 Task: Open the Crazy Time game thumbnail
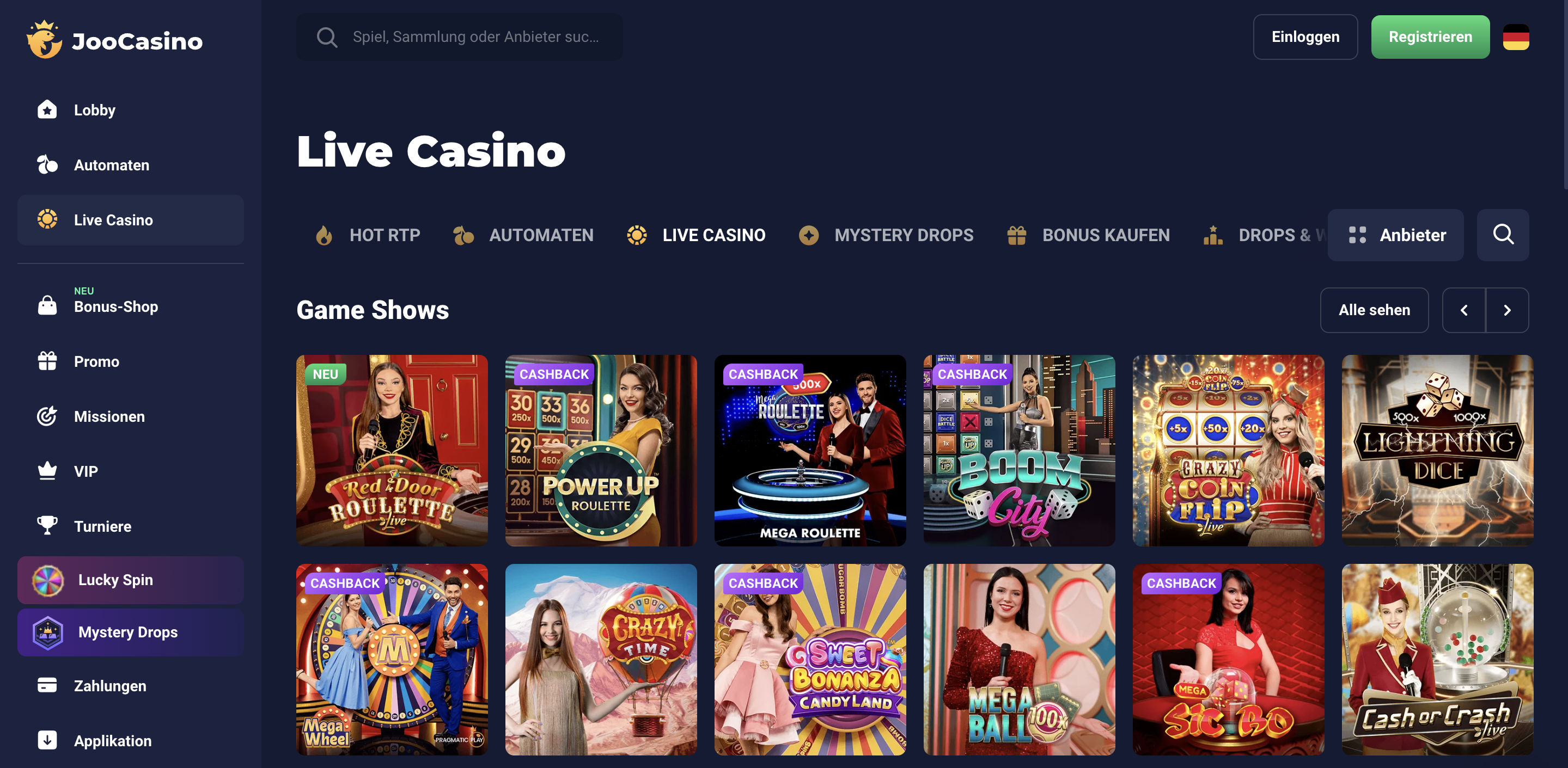point(601,659)
